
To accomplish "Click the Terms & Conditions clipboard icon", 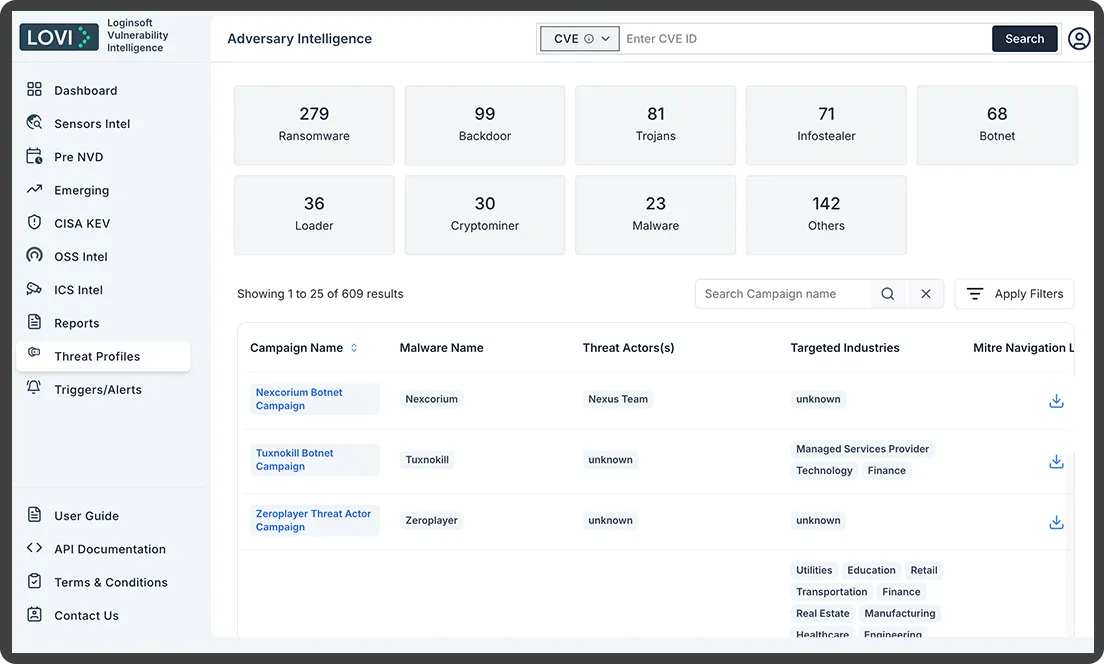I will [x=34, y=581].
